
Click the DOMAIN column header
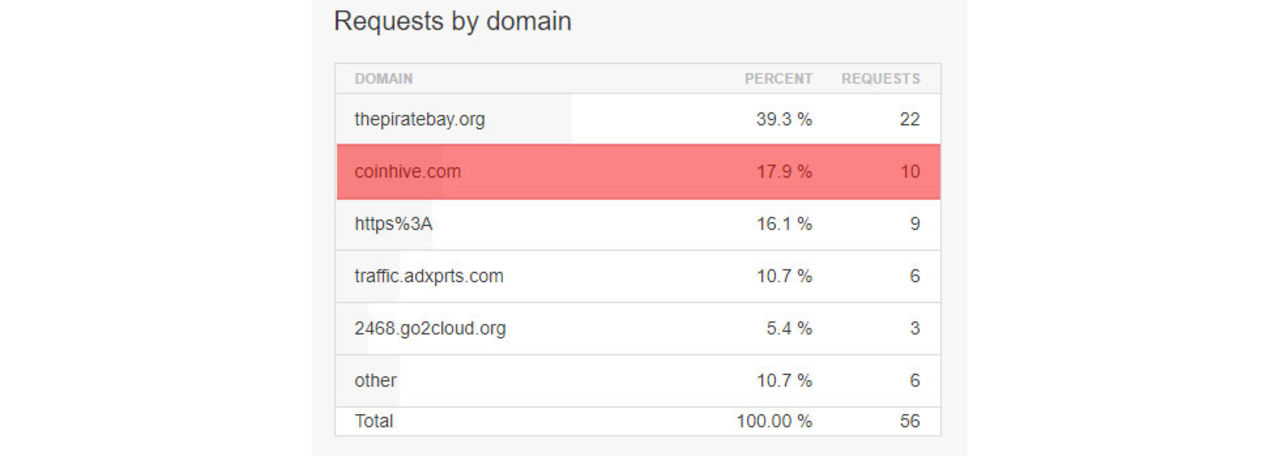(383, 78)
